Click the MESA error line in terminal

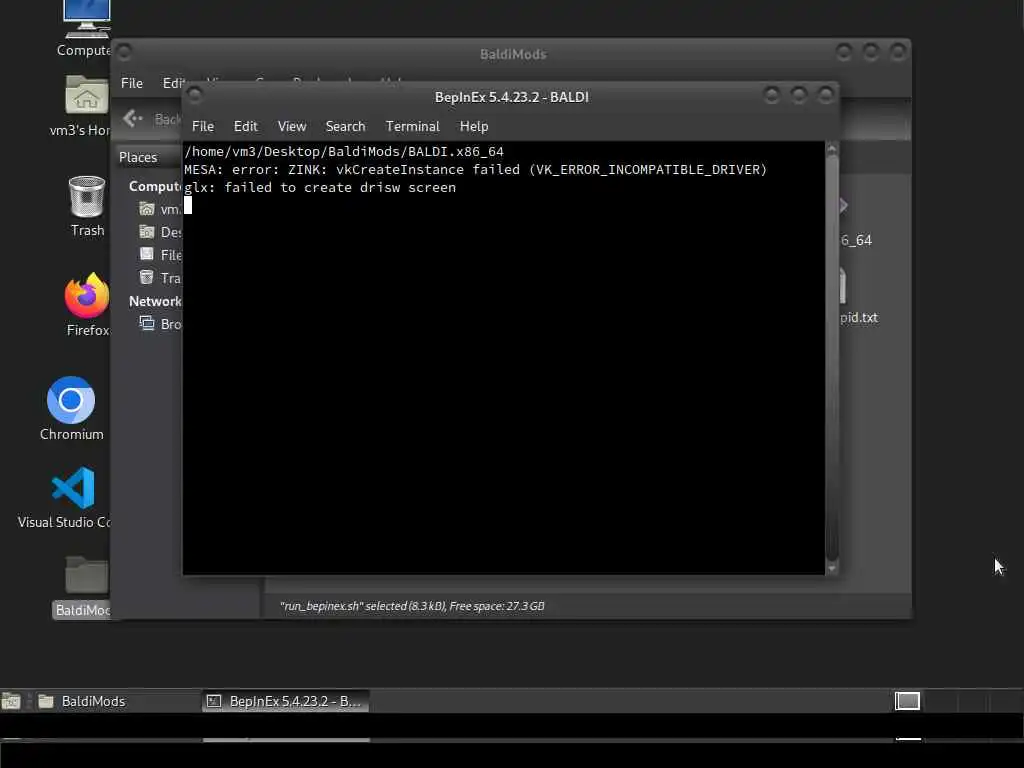(475, 170)
